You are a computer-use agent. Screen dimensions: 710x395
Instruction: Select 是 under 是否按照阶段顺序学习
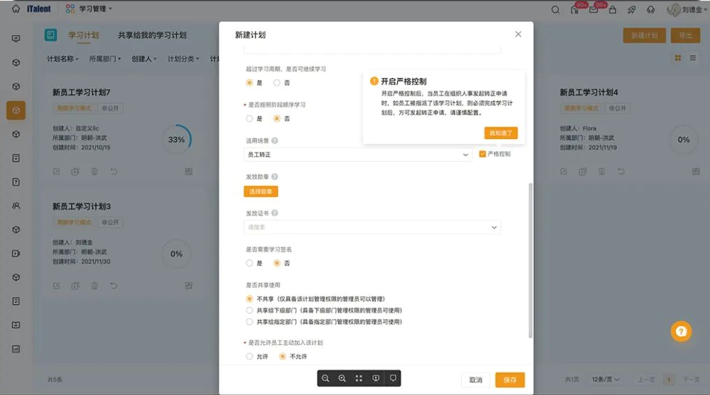[249, 118]
